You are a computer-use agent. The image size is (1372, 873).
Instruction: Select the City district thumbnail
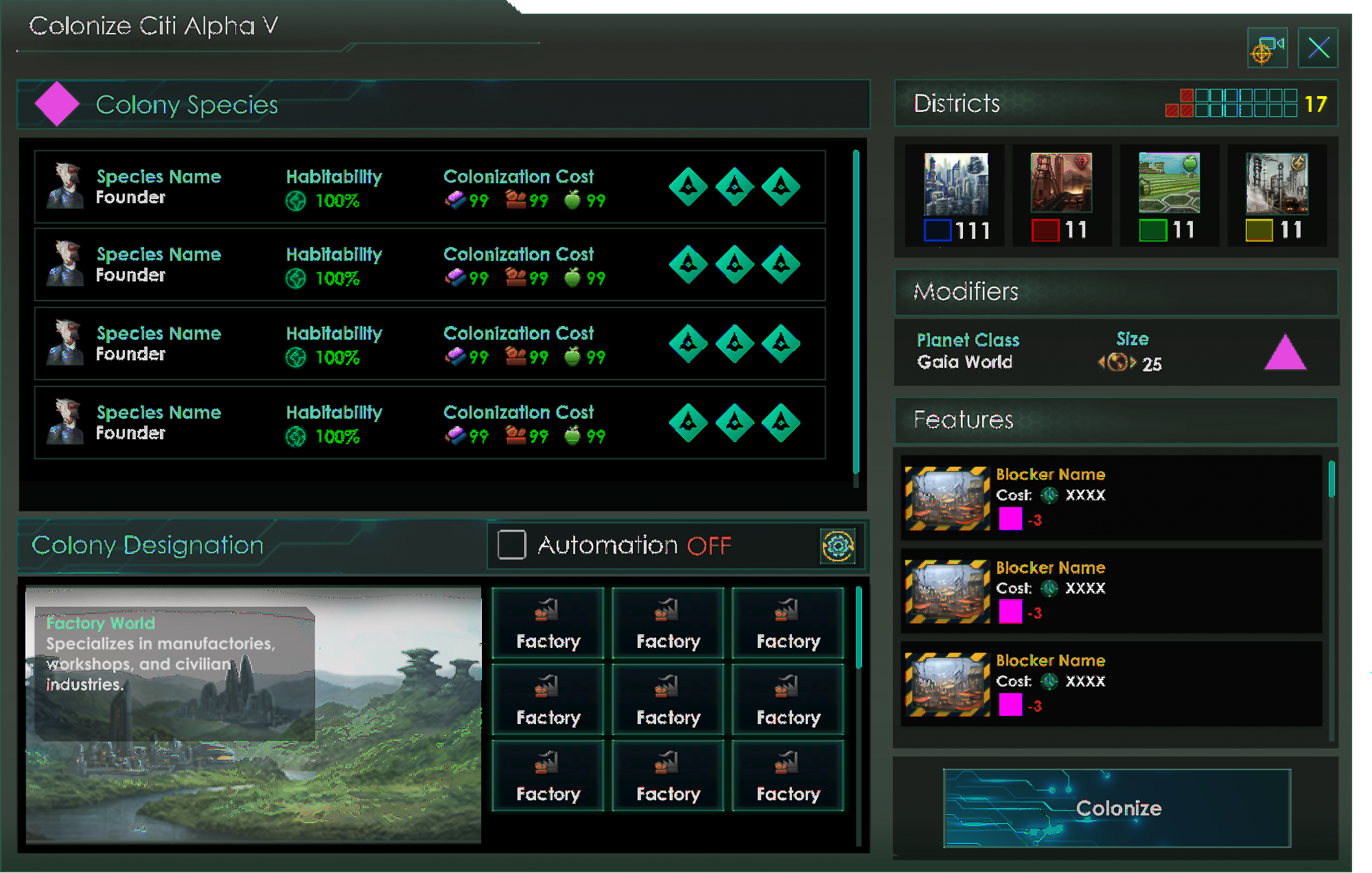(956, 184)
